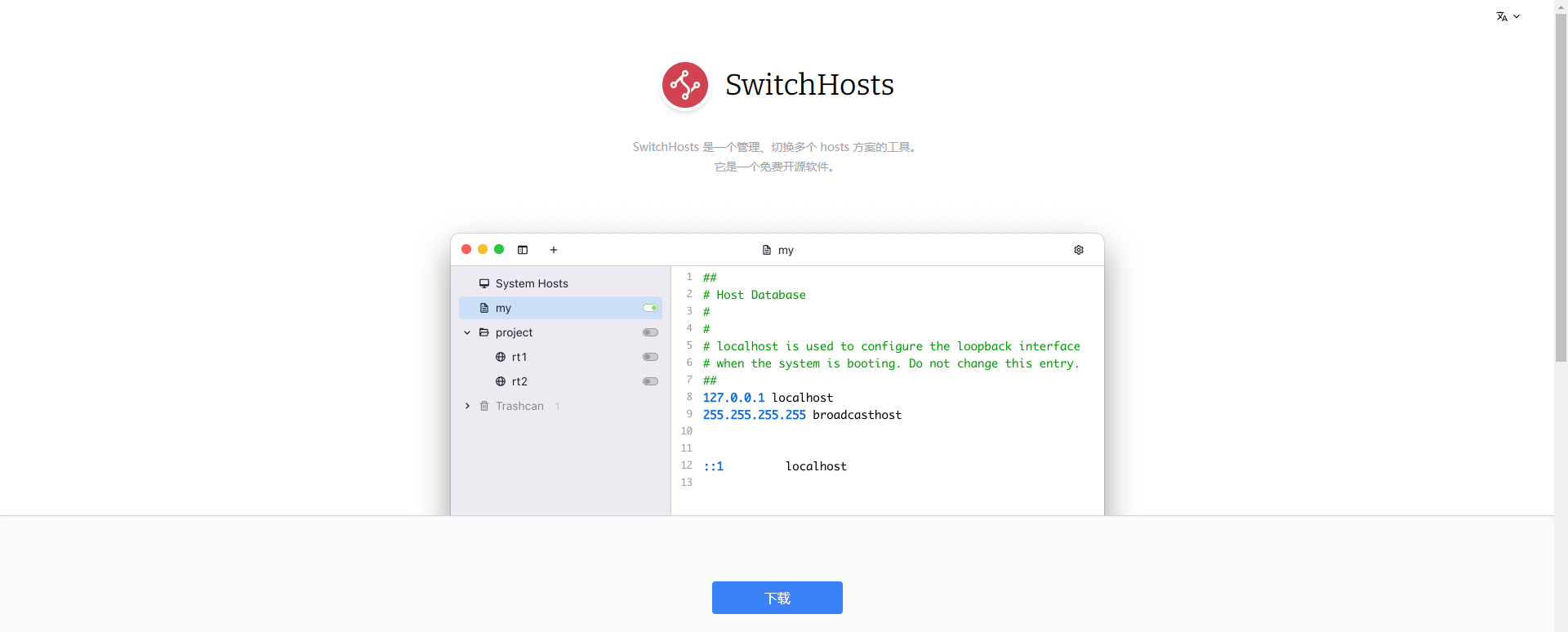The width and height of the screenshot is (1568, 632).
Task: Click the '::1' IPv6 address
Action: click(x=713, y=466)
